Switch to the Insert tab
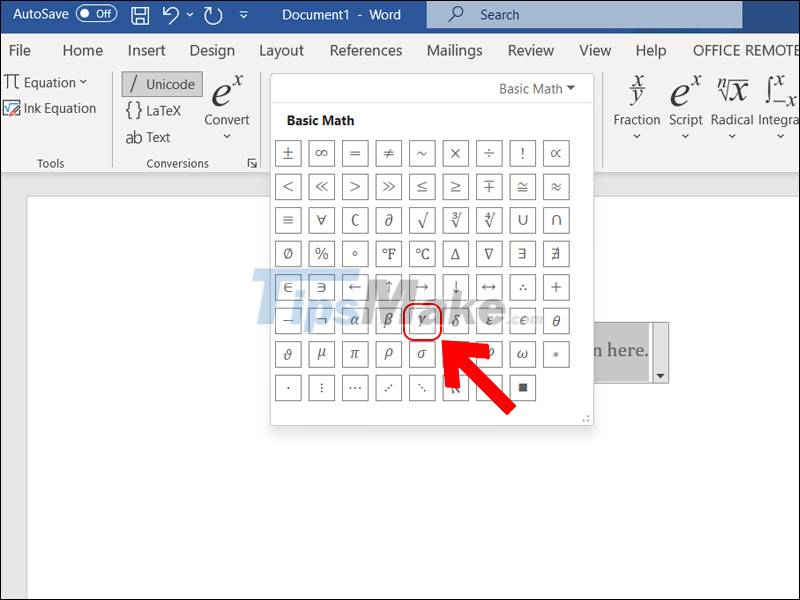 tap(146, 50)
